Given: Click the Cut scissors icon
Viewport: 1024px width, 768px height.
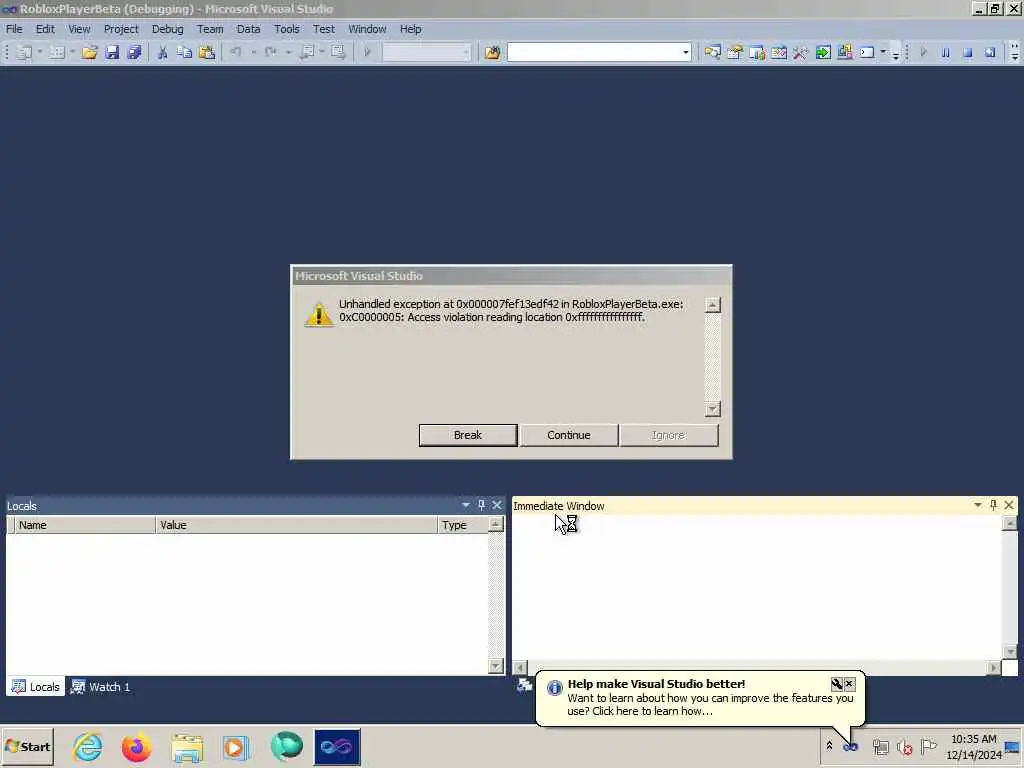Looking at the screenshot, I should [163, 52].
